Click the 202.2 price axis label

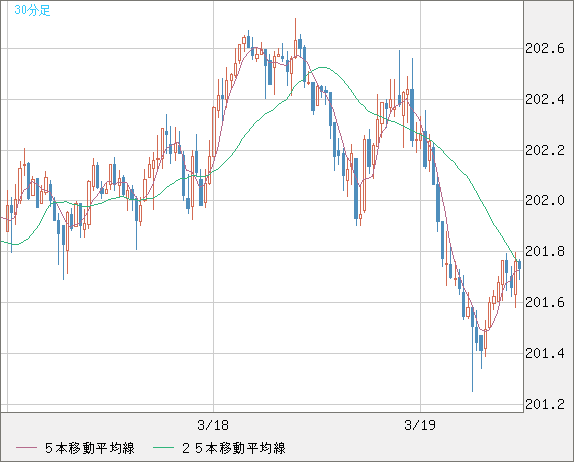point(545,150)
